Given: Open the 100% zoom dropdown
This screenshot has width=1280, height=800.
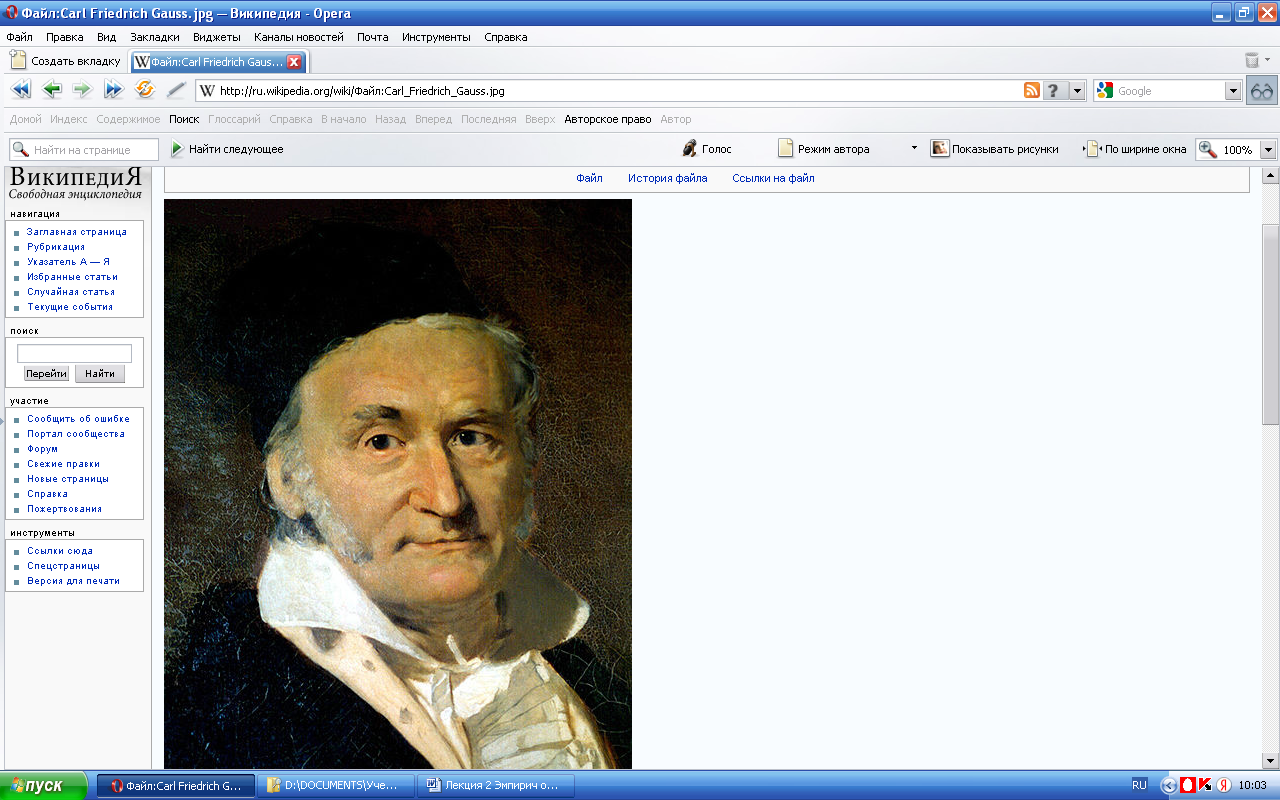Looking at the screenshot, I should click(x=1268, y=149).
